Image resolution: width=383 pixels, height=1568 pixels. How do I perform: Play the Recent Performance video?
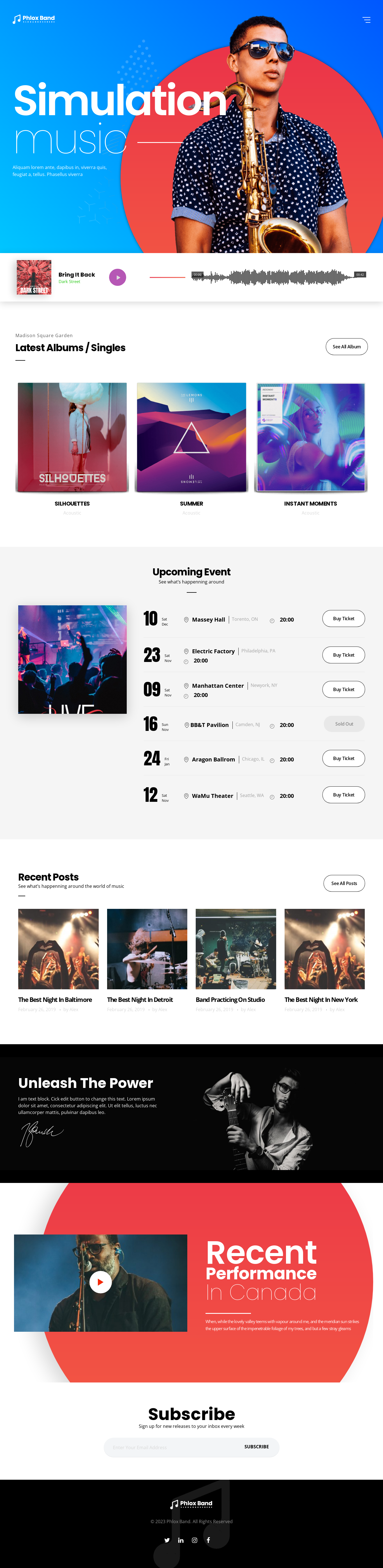click(x=100, y=1282)
